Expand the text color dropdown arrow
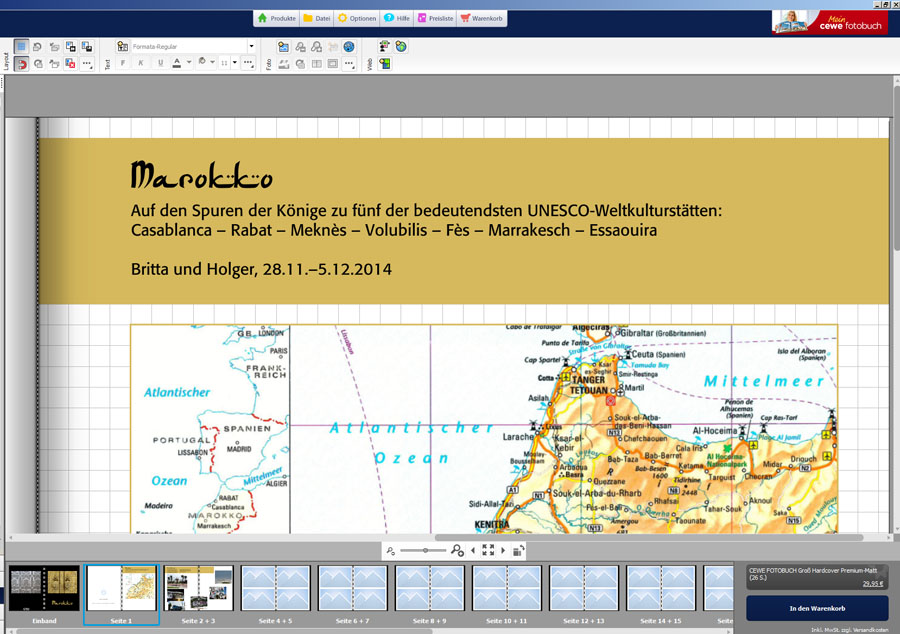 tap(189, 63)
